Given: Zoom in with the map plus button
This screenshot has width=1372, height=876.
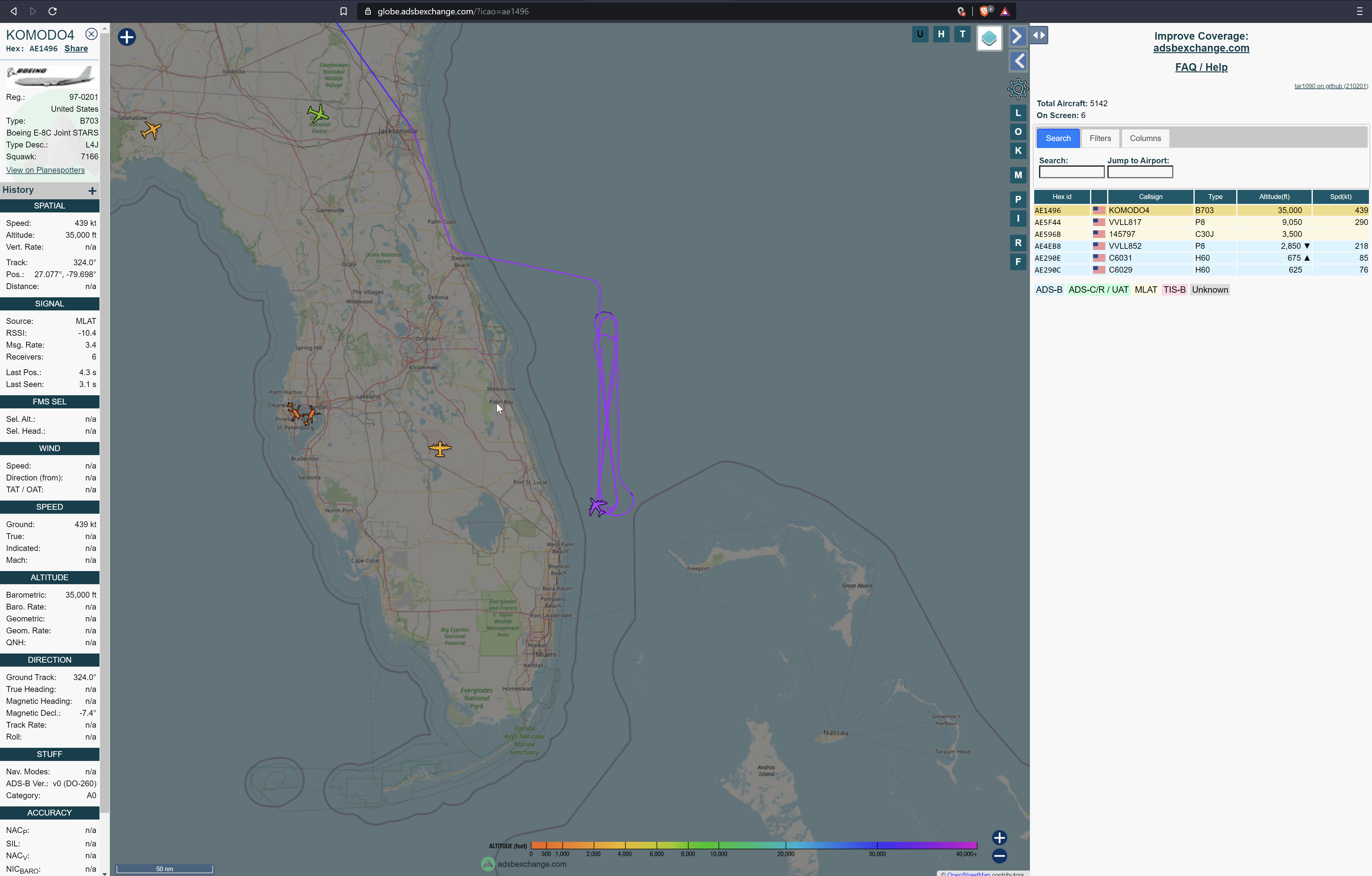Looking at the screenshot, I should point(999,837).
